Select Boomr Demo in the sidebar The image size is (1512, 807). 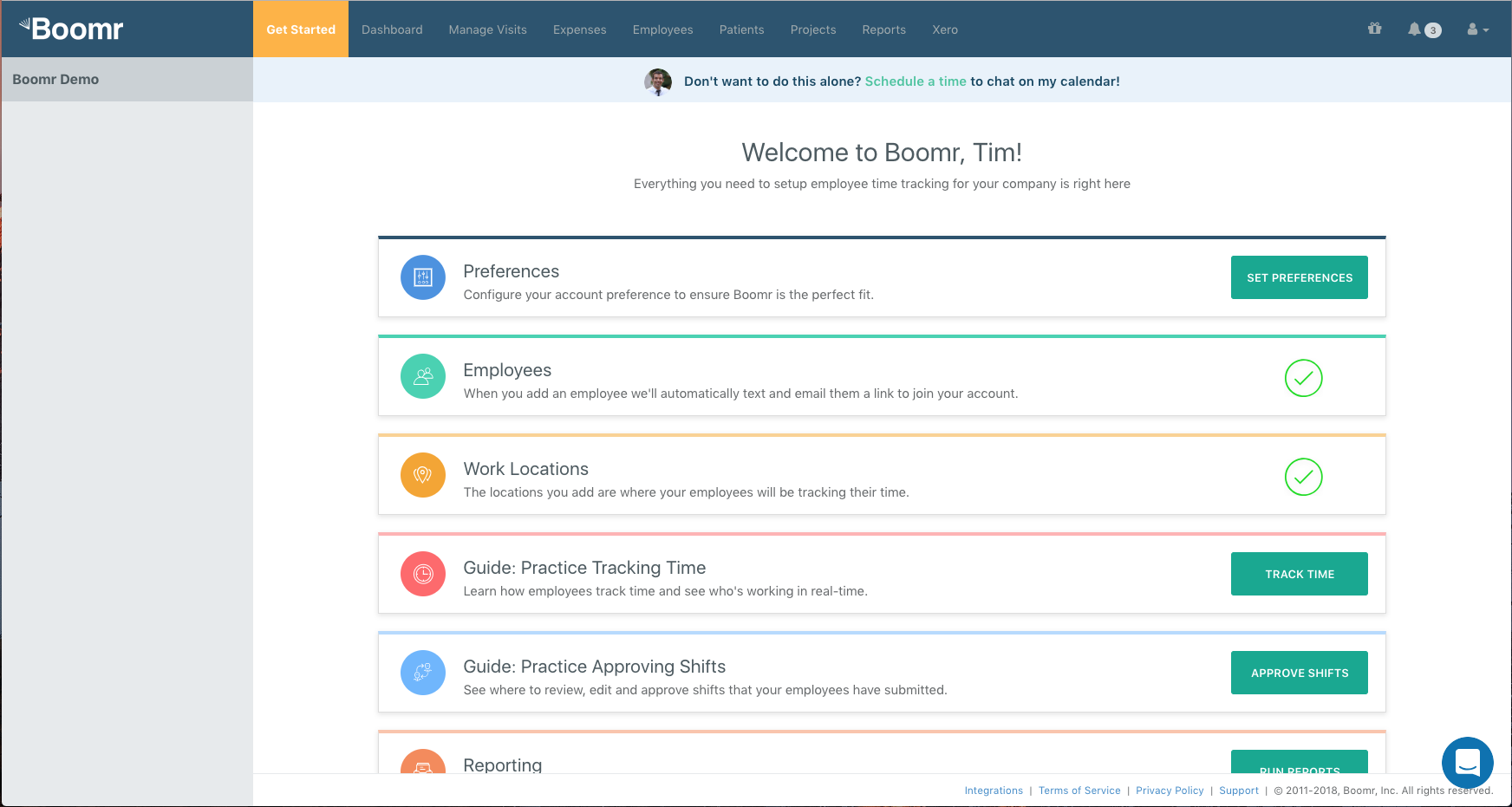pos(127,80)
